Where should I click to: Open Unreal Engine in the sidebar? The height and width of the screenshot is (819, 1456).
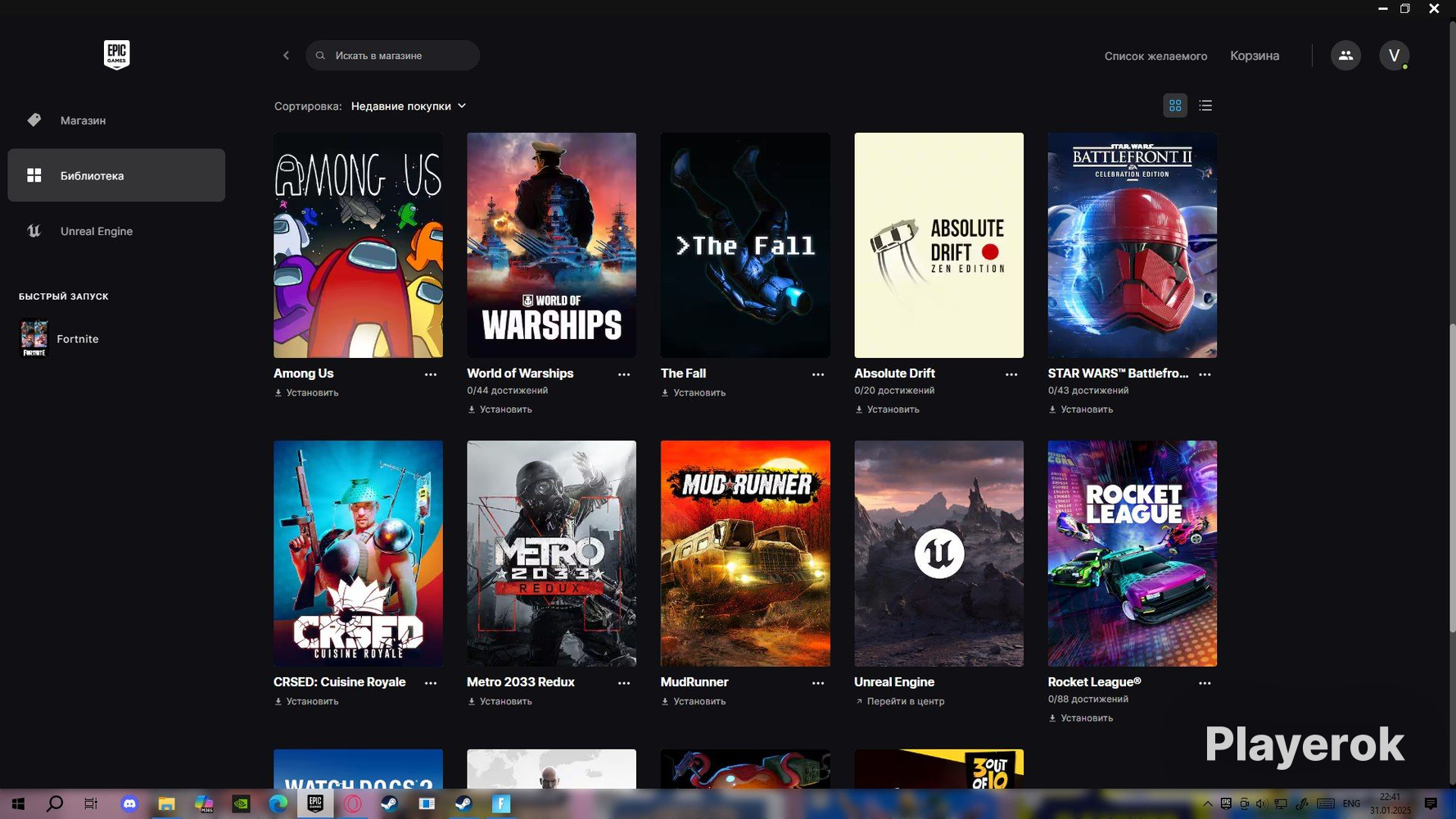coord(116,231)
